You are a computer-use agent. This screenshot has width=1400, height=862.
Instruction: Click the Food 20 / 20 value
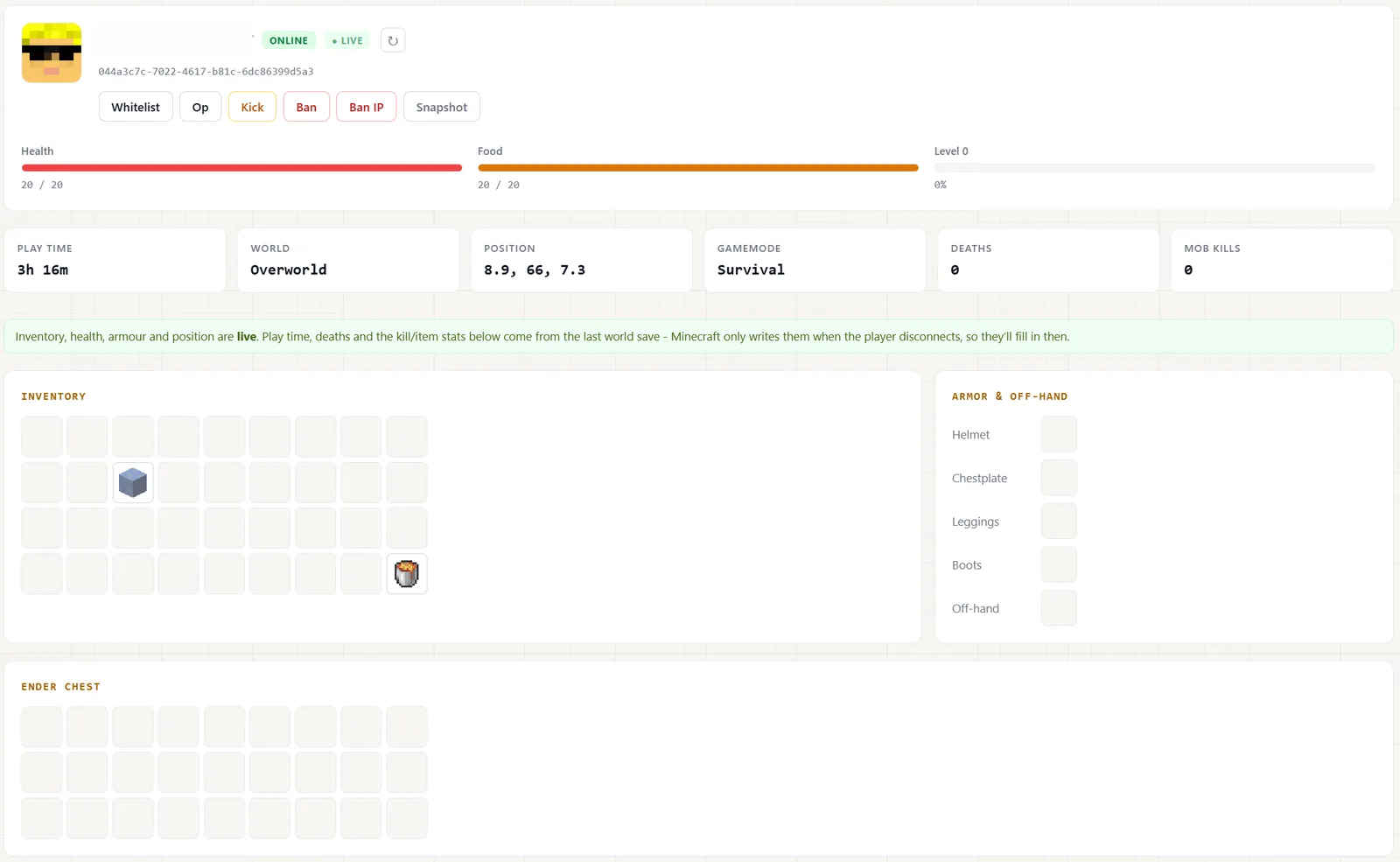499,185
